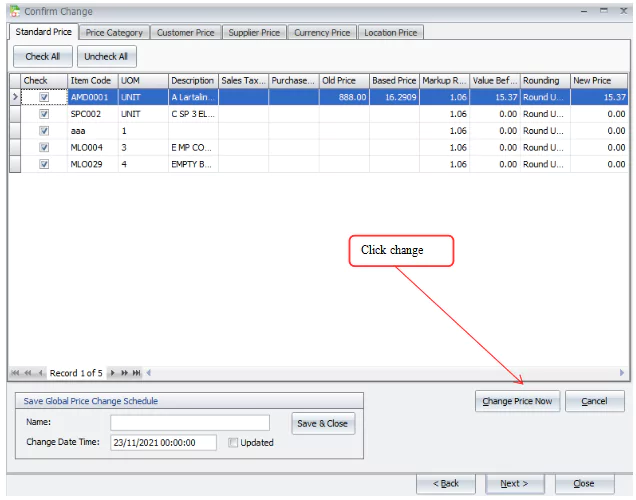Sort by Based Price column header

pyautogui.click(x=394, y=81)
